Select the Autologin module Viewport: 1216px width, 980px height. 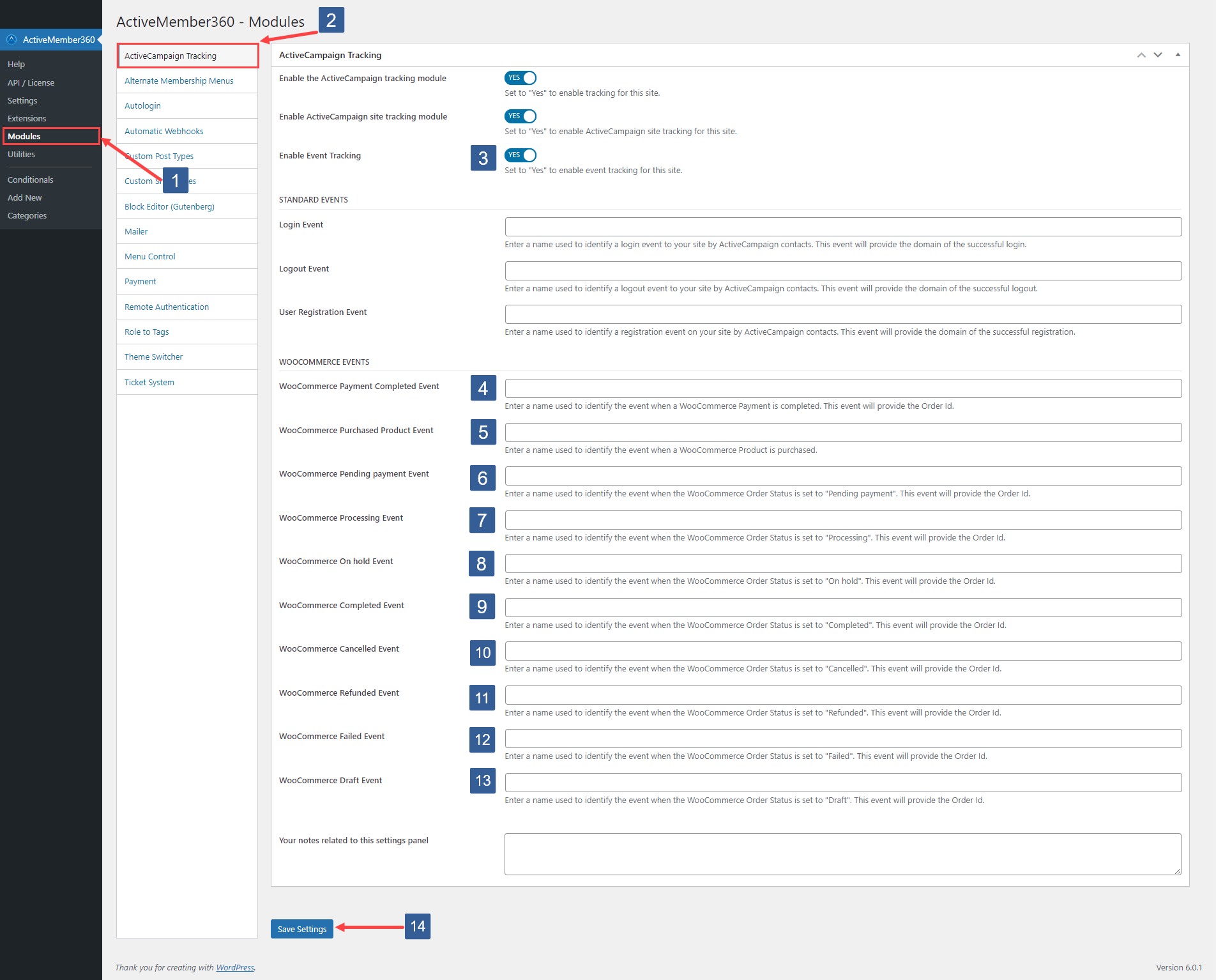(142, 105)
